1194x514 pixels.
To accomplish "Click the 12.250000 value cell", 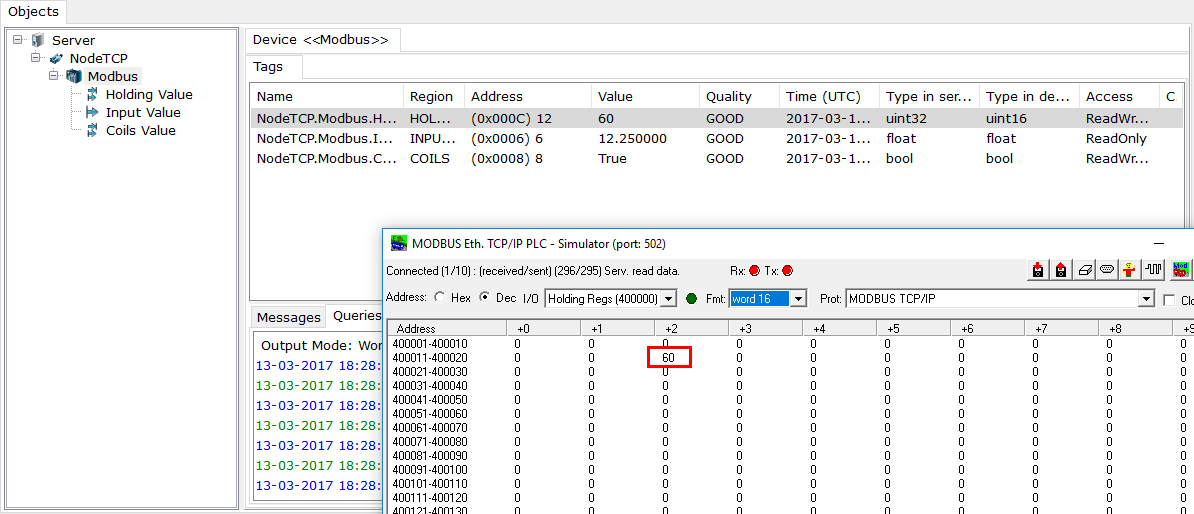I will 631,139.
